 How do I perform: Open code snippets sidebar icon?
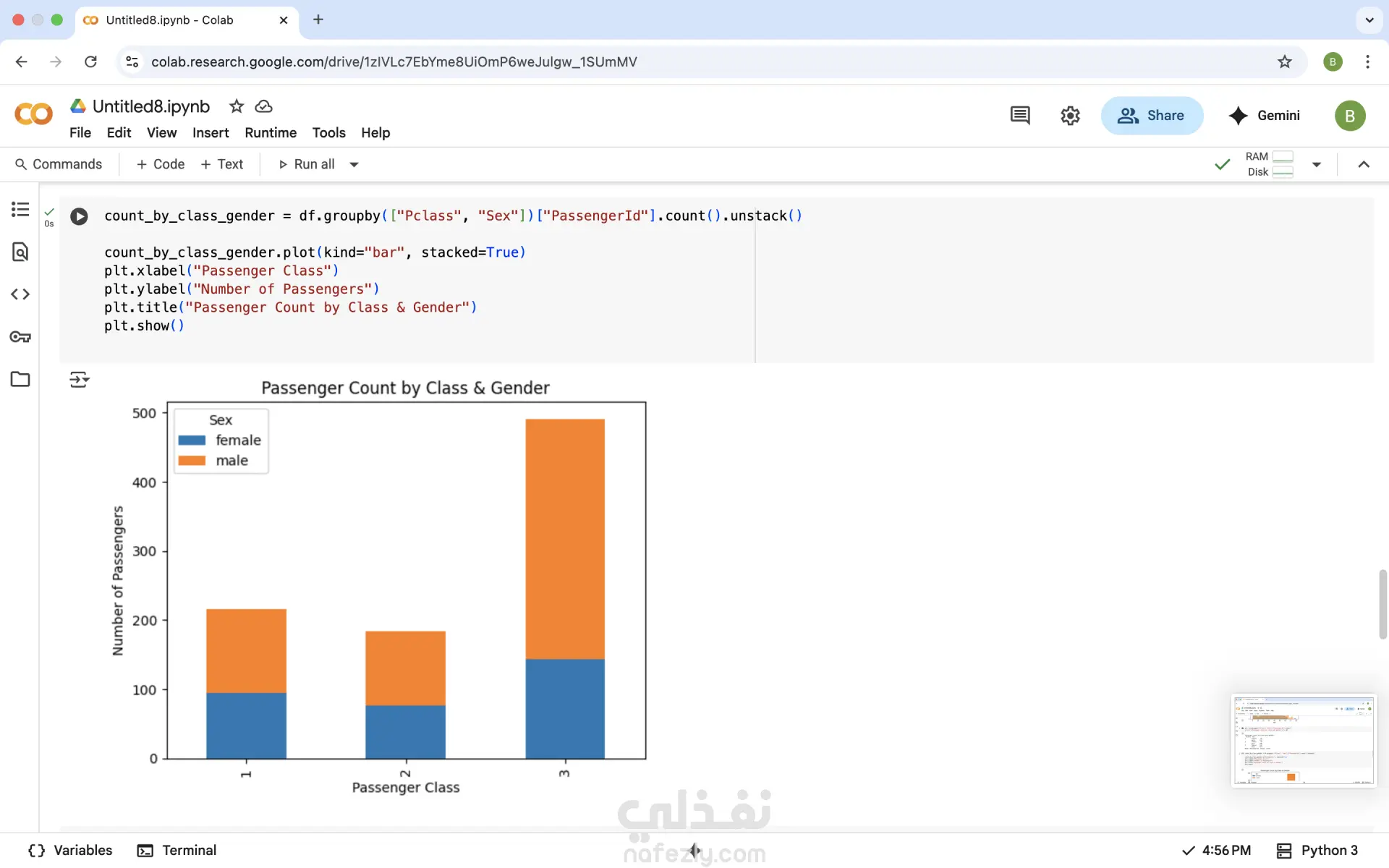tap(20, 294)
